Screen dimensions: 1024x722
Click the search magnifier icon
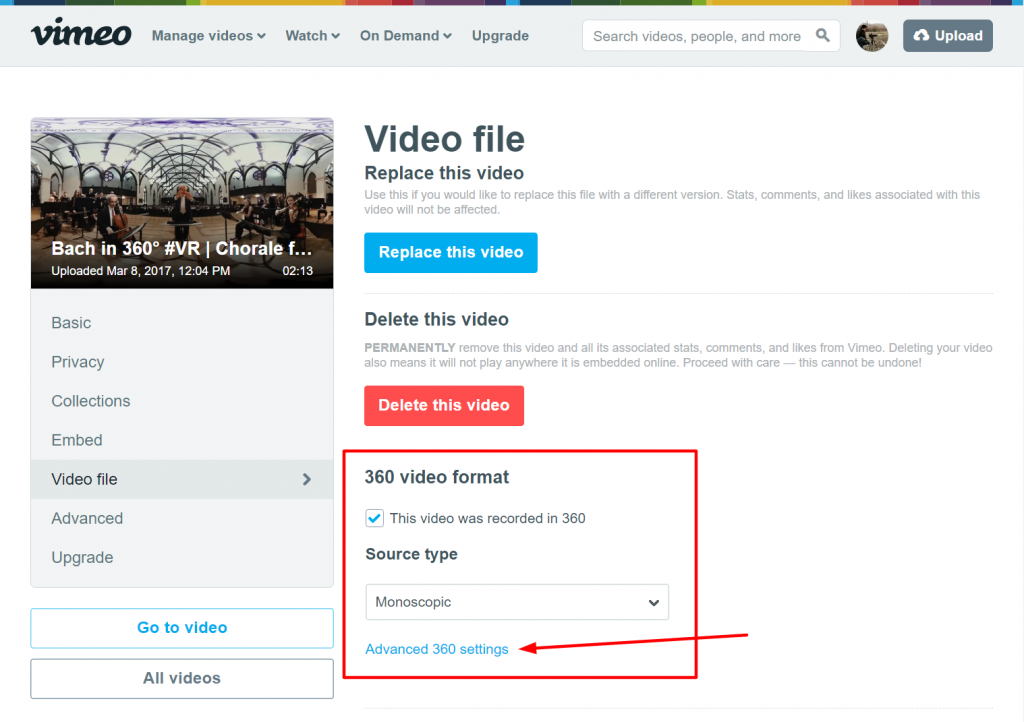click(823, 35)
